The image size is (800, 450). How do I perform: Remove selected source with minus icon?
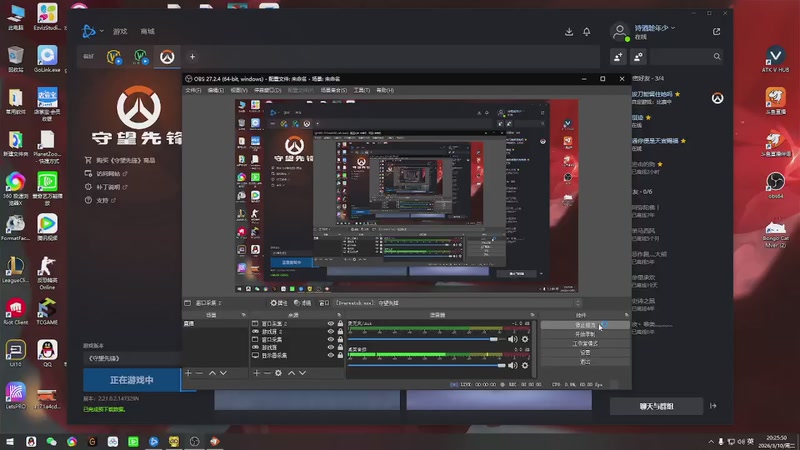pyautogui.click(x=267, y=373)
